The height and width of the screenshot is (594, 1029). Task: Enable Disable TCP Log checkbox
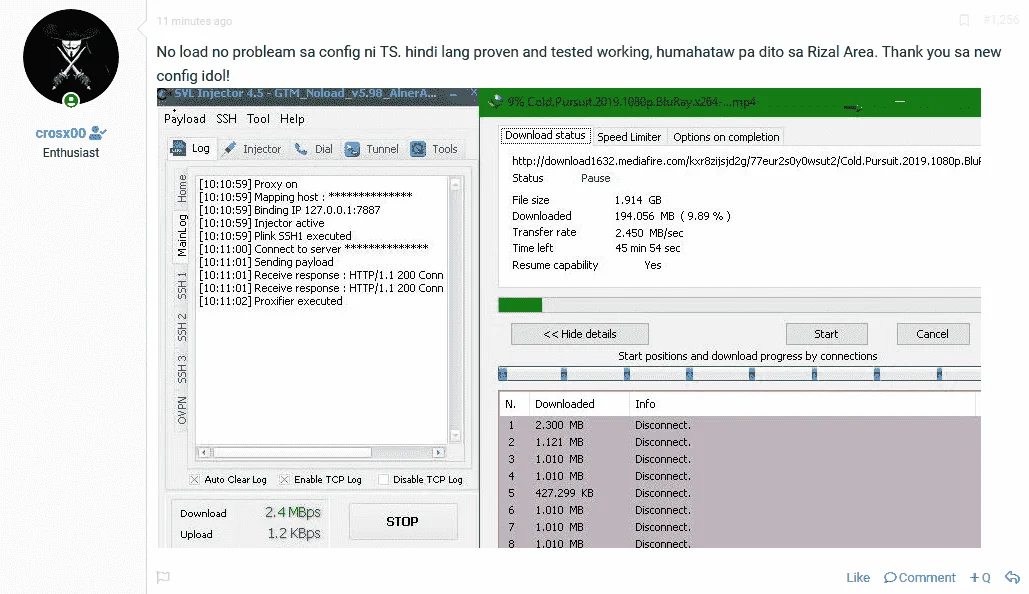click(383, 480)
